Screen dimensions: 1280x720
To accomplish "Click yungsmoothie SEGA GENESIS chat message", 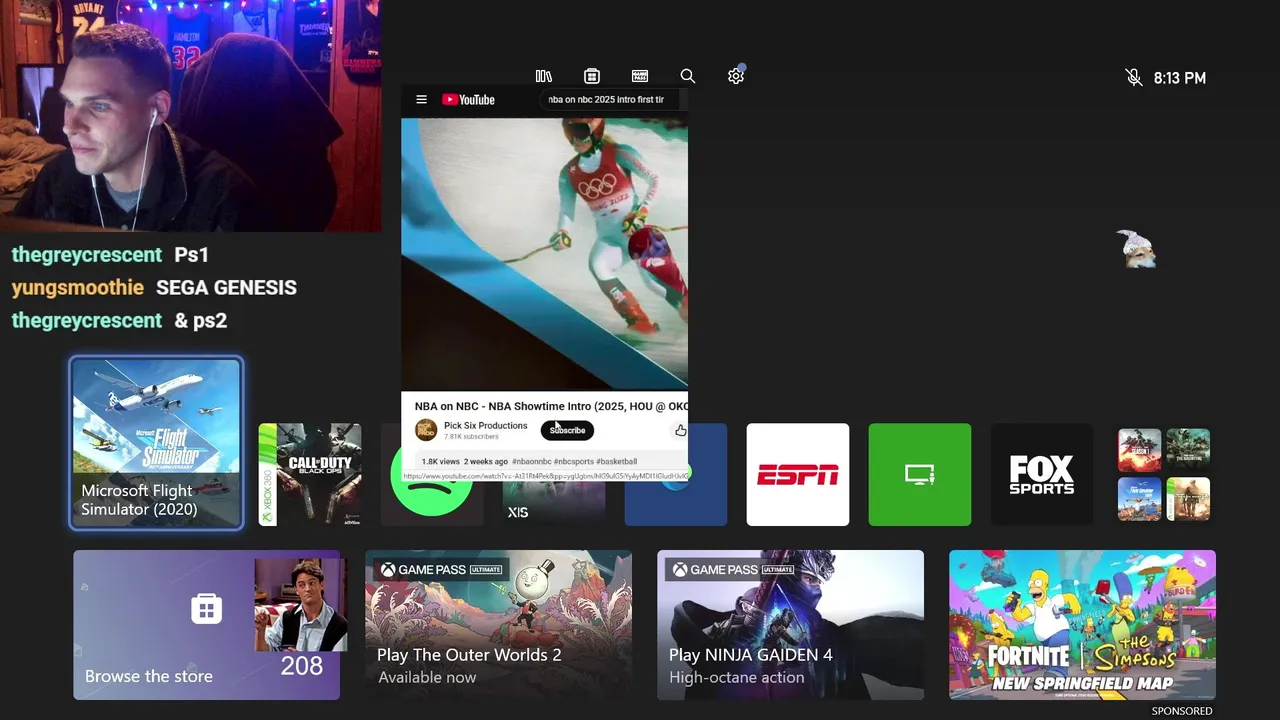I will [x=154, y=288].
